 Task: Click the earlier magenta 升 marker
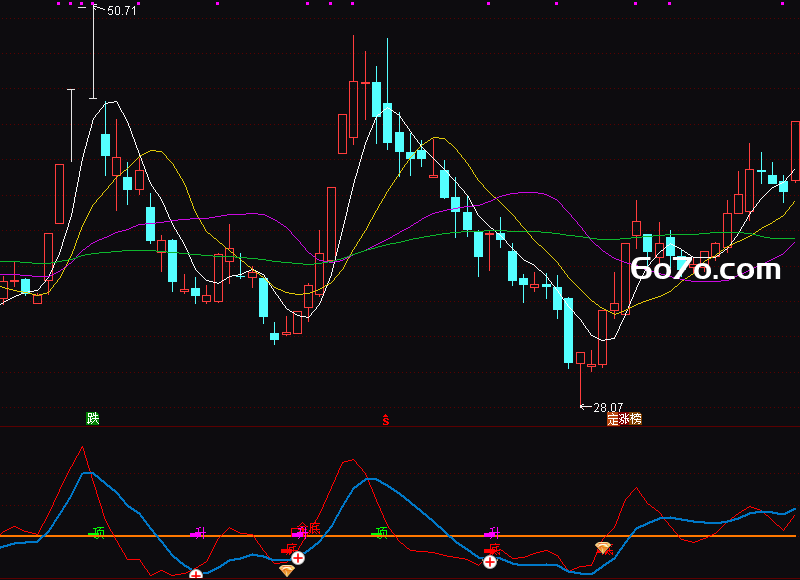[x=198, y=534]
